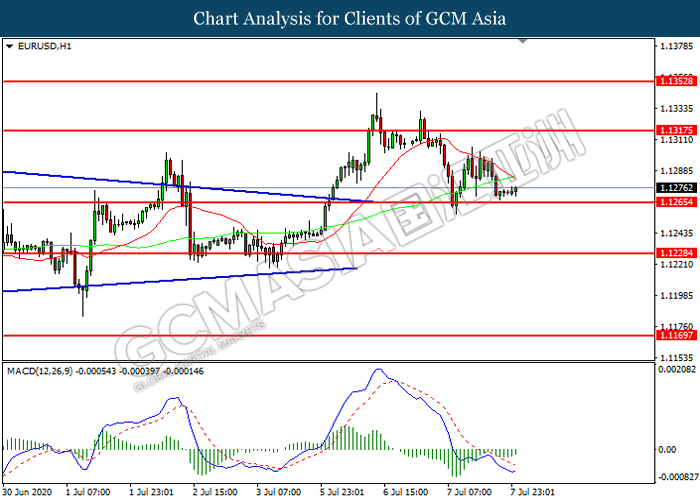This screenshot has width=700, height=500.
Task: Click the 7 Jul 07:00 time label
Action: [470, 492]
